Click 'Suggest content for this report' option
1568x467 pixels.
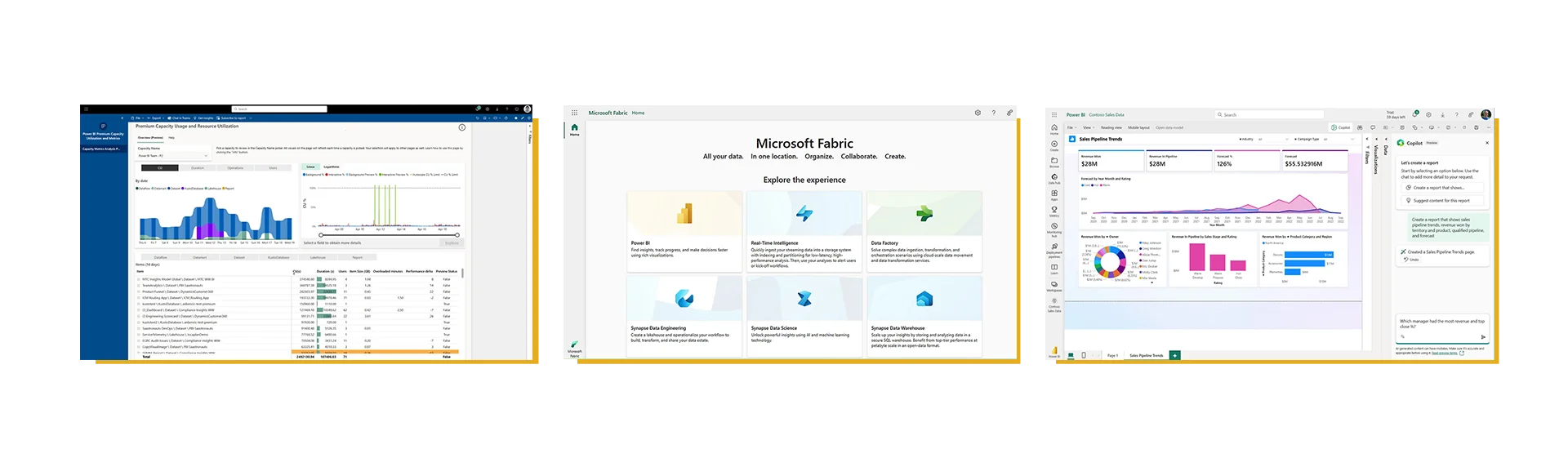(x=1444, y=201)
